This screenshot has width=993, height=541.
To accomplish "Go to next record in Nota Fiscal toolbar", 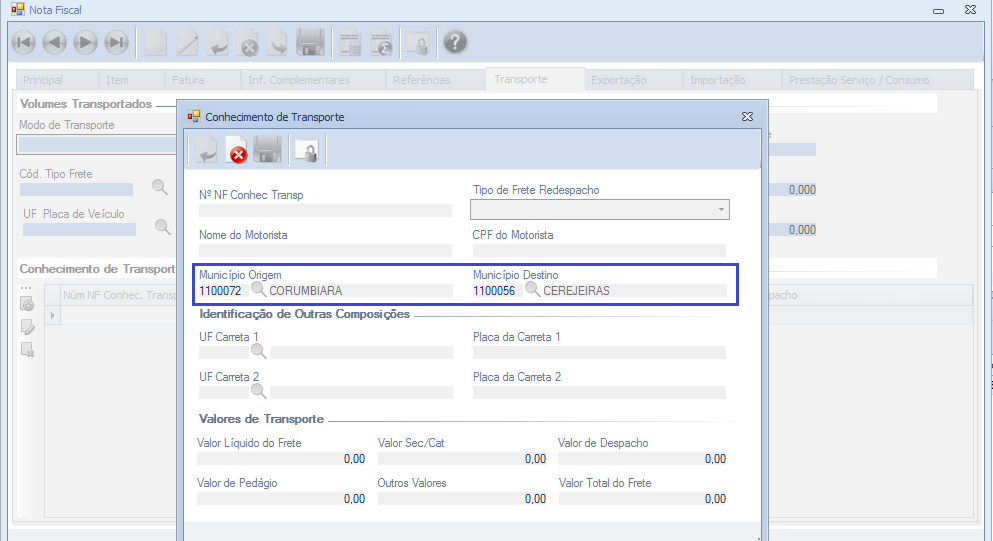I will tap(85, 42).
